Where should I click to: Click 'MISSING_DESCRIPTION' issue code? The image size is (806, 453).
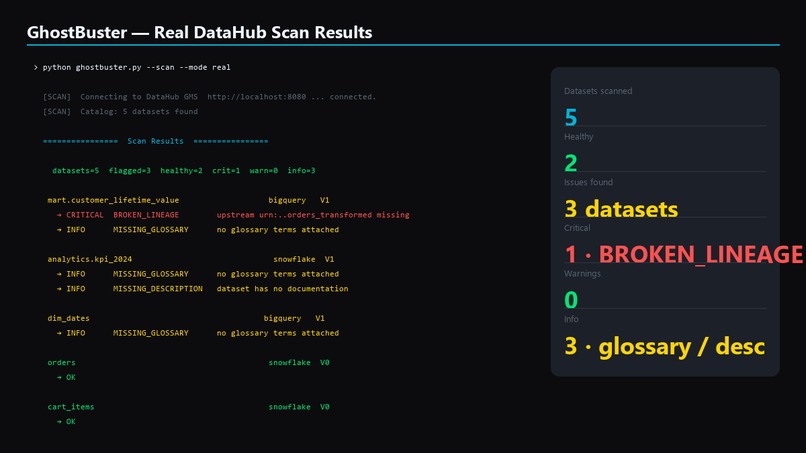(158, 289)
